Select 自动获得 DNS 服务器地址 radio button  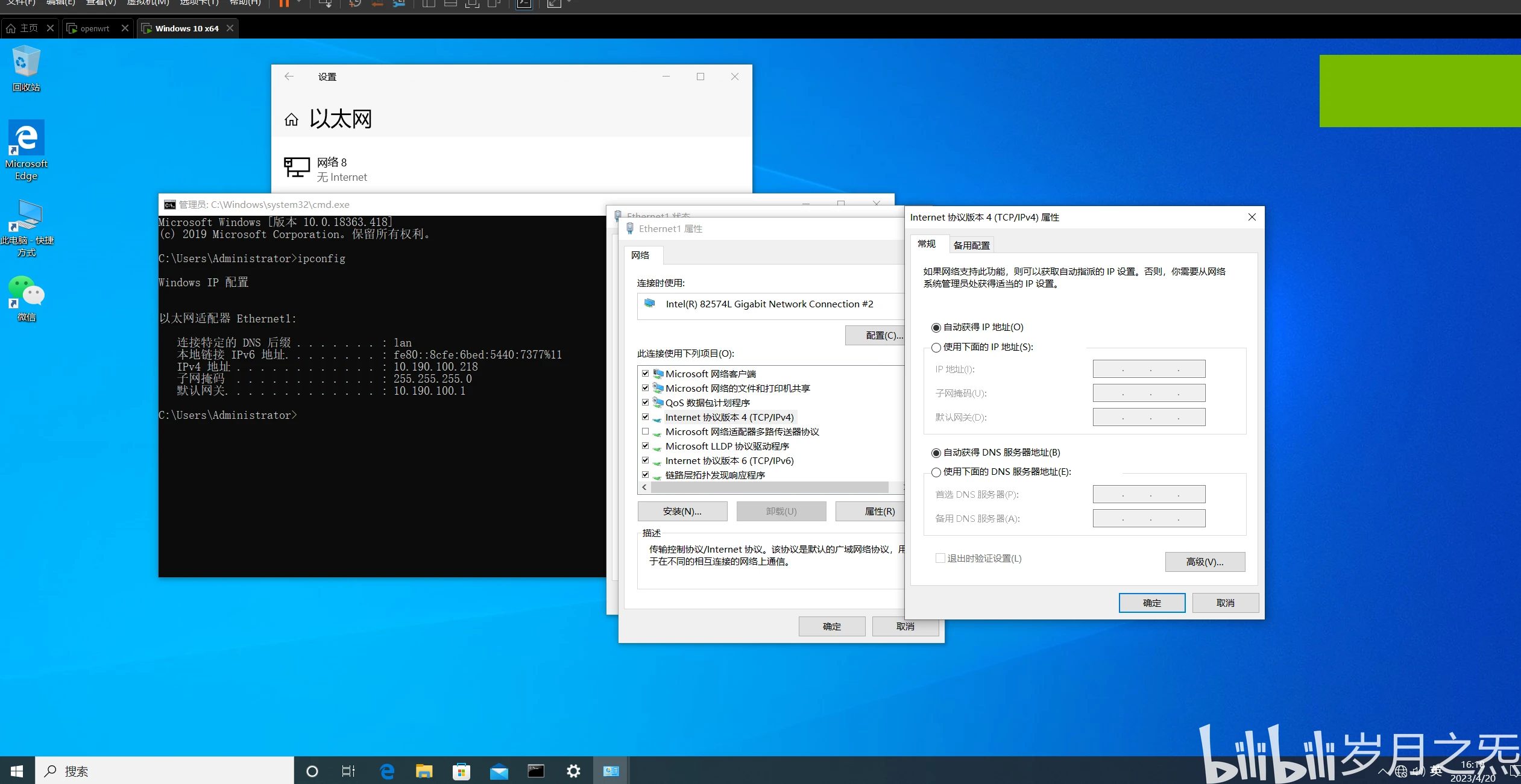click(936, 453)
